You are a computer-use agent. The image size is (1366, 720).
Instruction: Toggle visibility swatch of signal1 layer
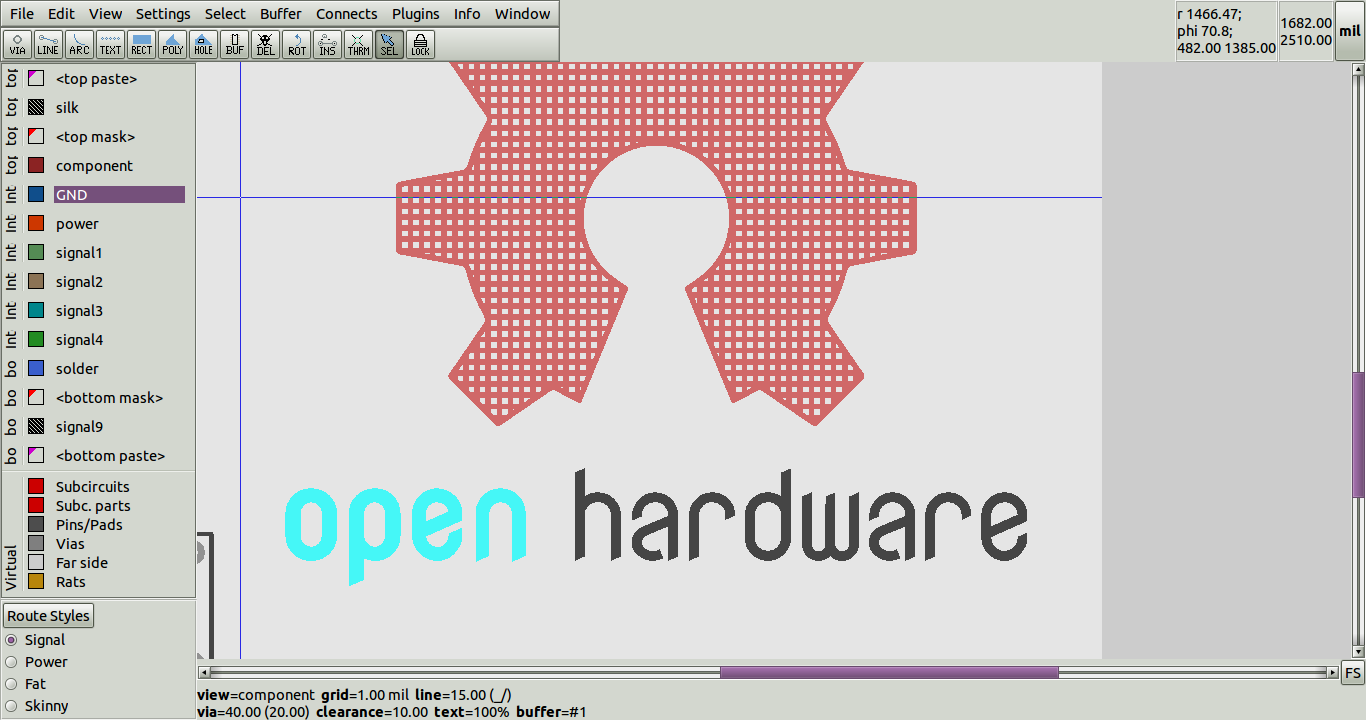click(x=36, y=252)
